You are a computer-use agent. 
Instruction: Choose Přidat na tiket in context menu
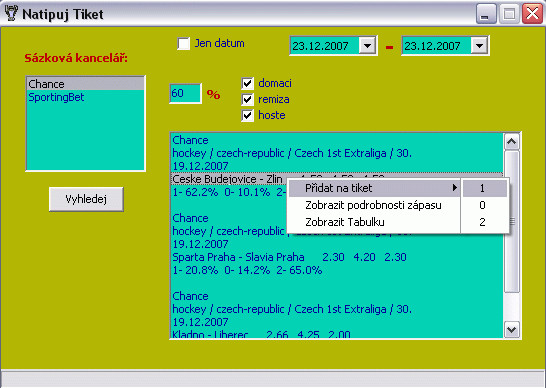tap(374, 188)
